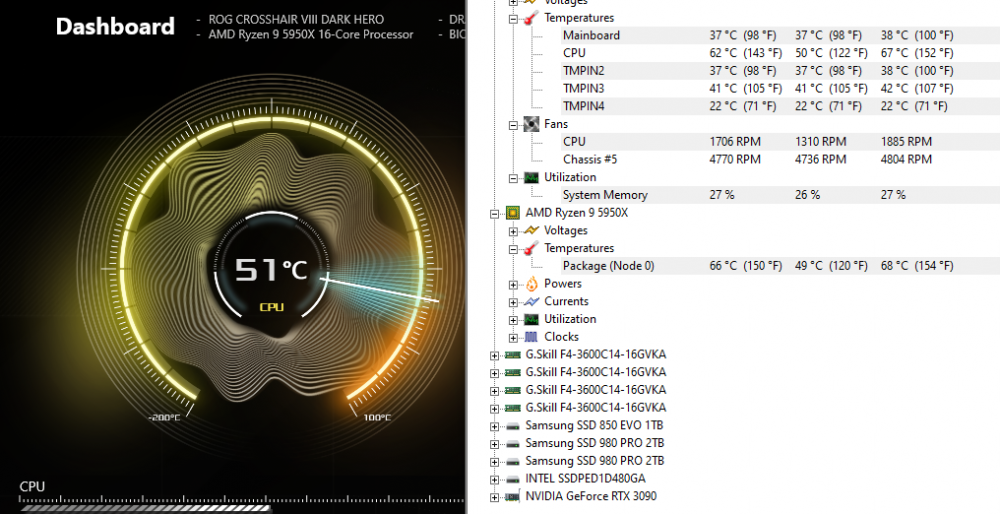Click the Powers label
This screenshot has width=1000, height=514.
click(x=562, y=284)
